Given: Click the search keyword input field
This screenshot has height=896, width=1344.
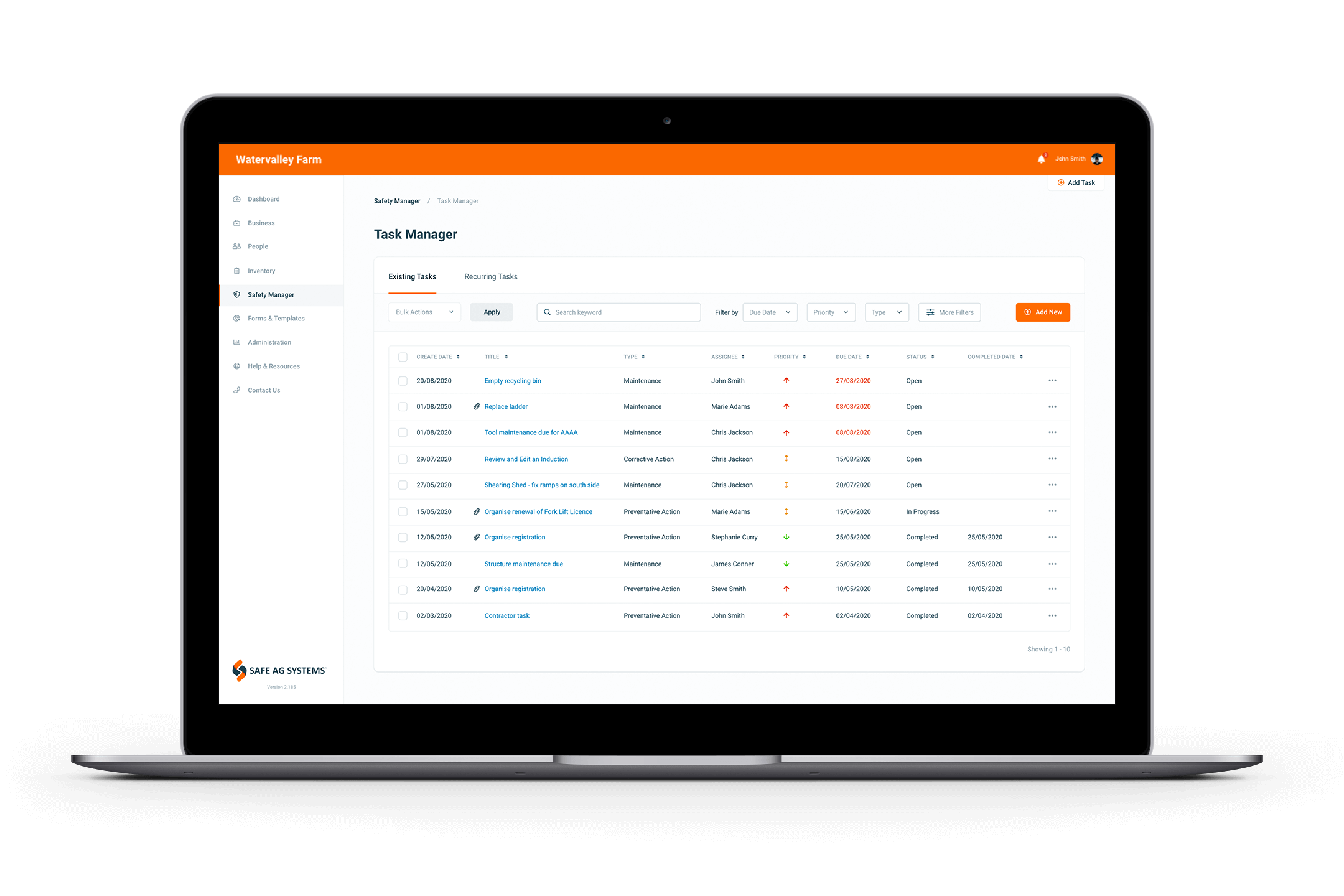Looking at the screenshot, I should pos(620,312).
